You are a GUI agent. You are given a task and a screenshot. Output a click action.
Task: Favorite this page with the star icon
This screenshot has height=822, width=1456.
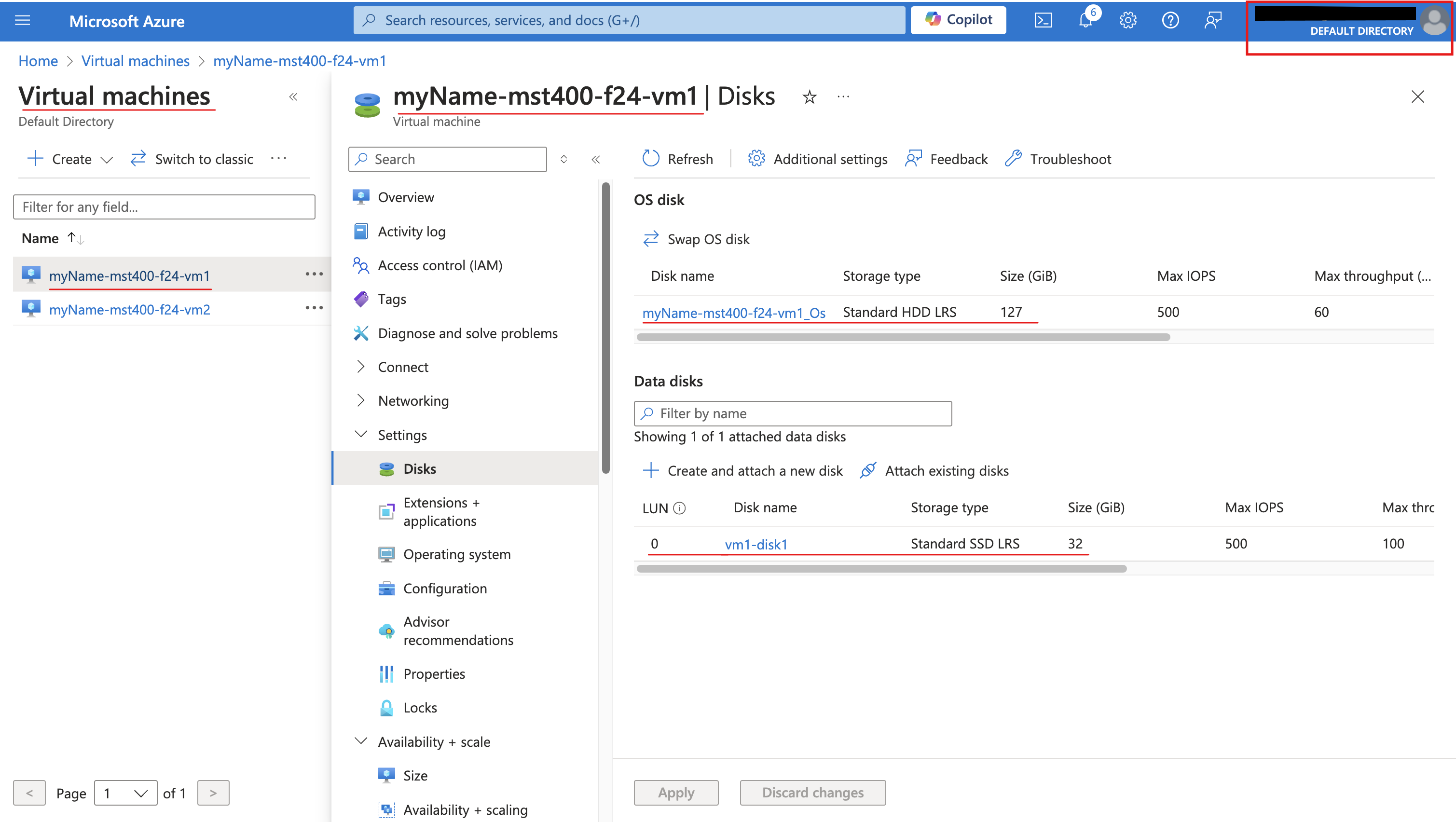[810, 97]
